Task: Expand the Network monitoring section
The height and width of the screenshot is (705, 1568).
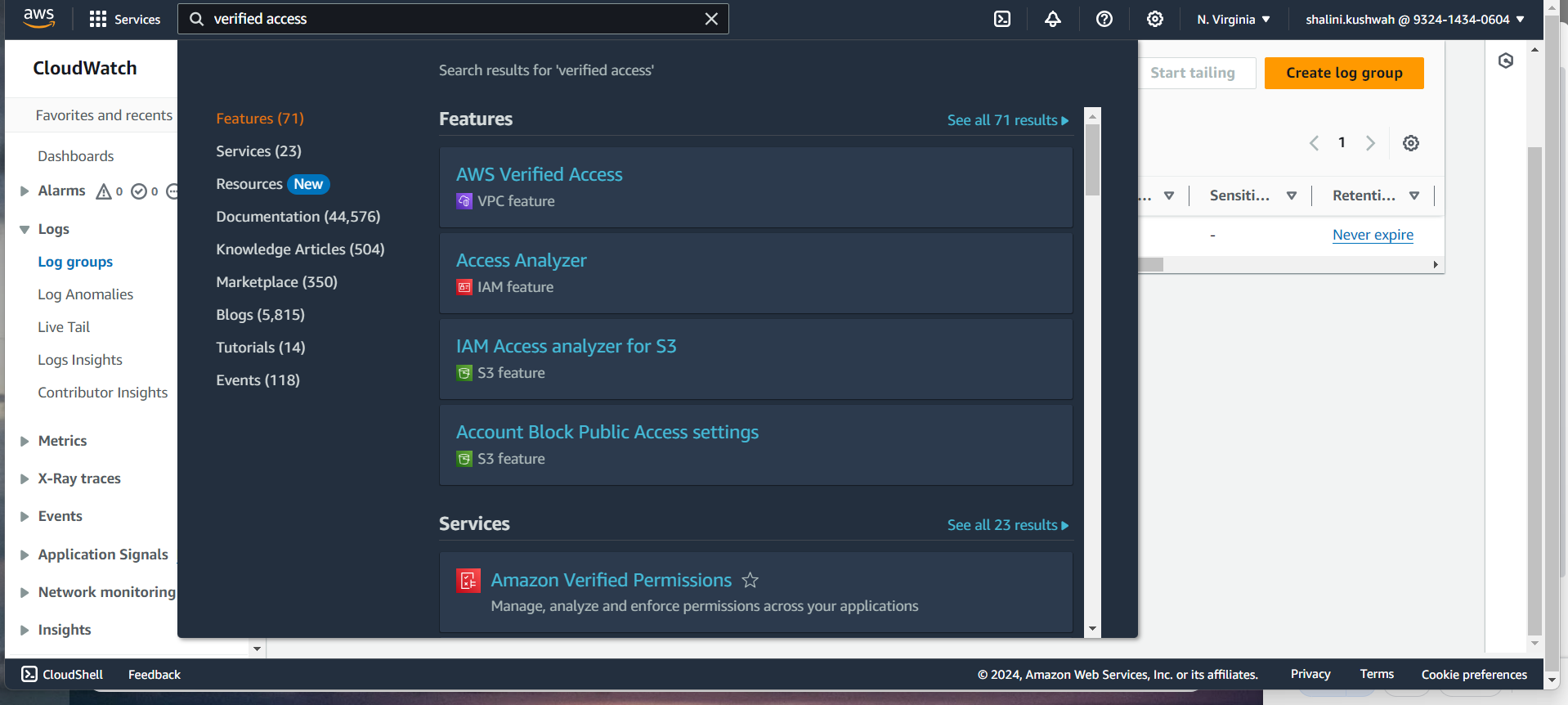Action: 25,593
